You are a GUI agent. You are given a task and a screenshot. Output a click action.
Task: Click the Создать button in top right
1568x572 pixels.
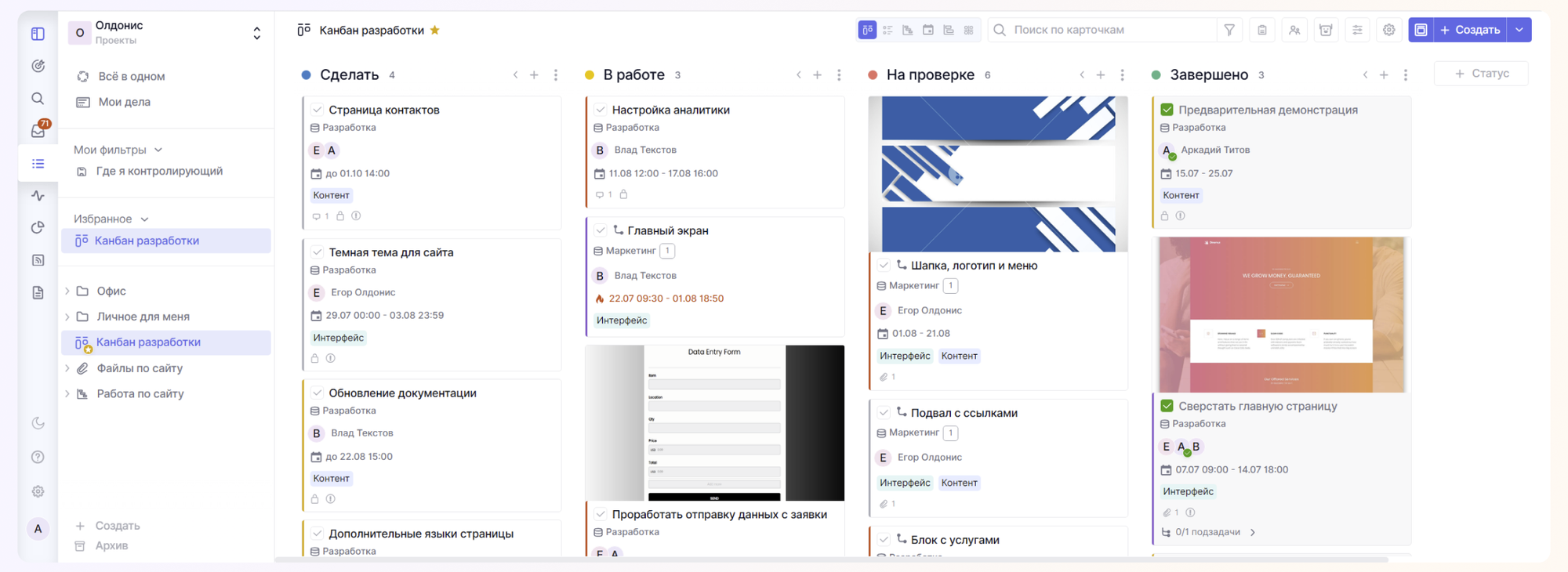(x=1469, y=30)
